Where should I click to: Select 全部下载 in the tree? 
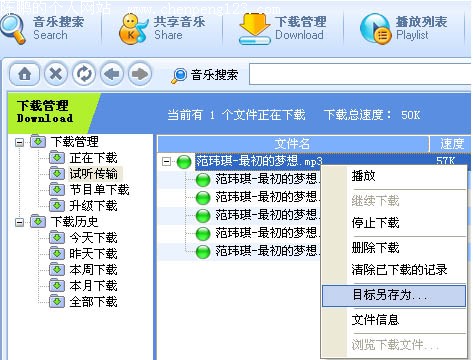(x=94, y=302)
